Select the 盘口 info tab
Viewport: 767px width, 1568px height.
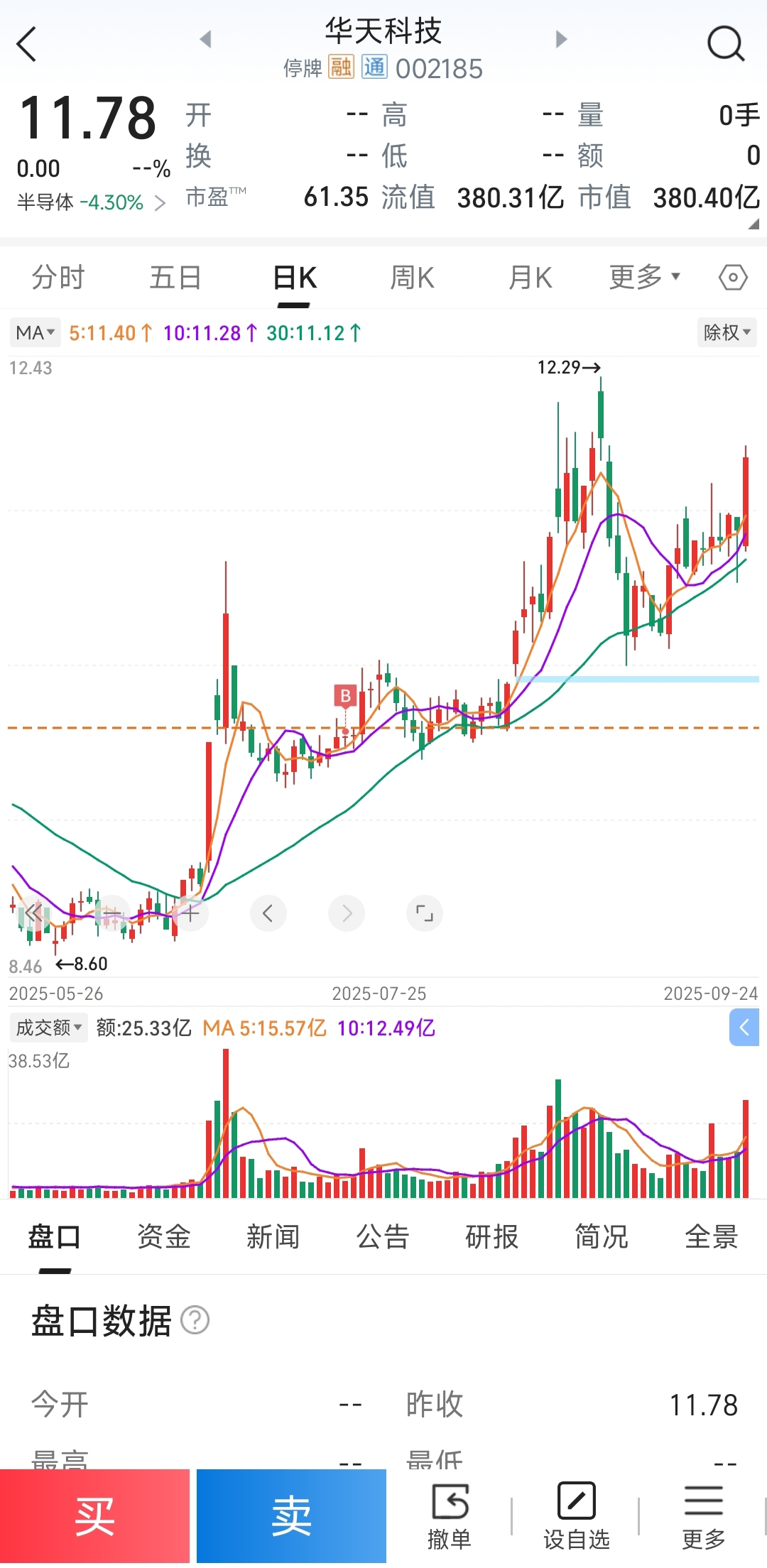pos(55,1237)
